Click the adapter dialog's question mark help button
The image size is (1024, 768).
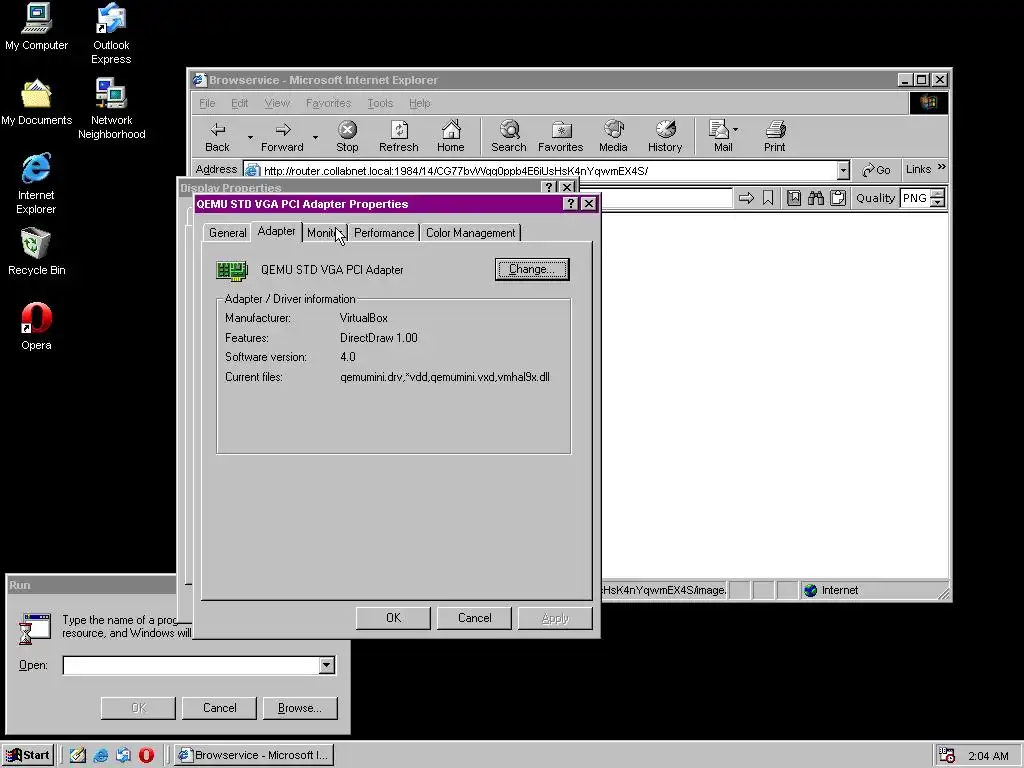click(x=570, y=203)
